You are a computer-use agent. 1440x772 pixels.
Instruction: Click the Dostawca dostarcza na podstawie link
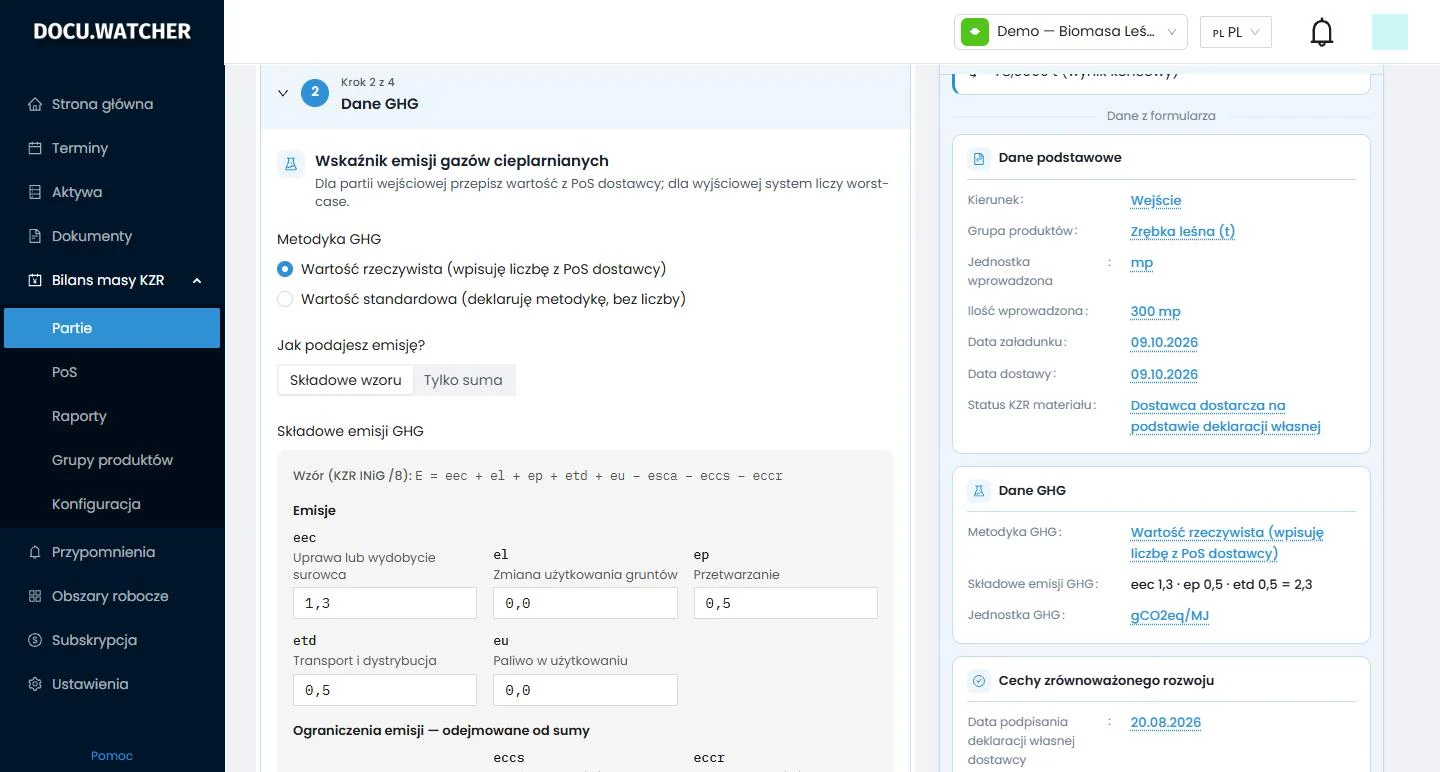coord(1226,416)
